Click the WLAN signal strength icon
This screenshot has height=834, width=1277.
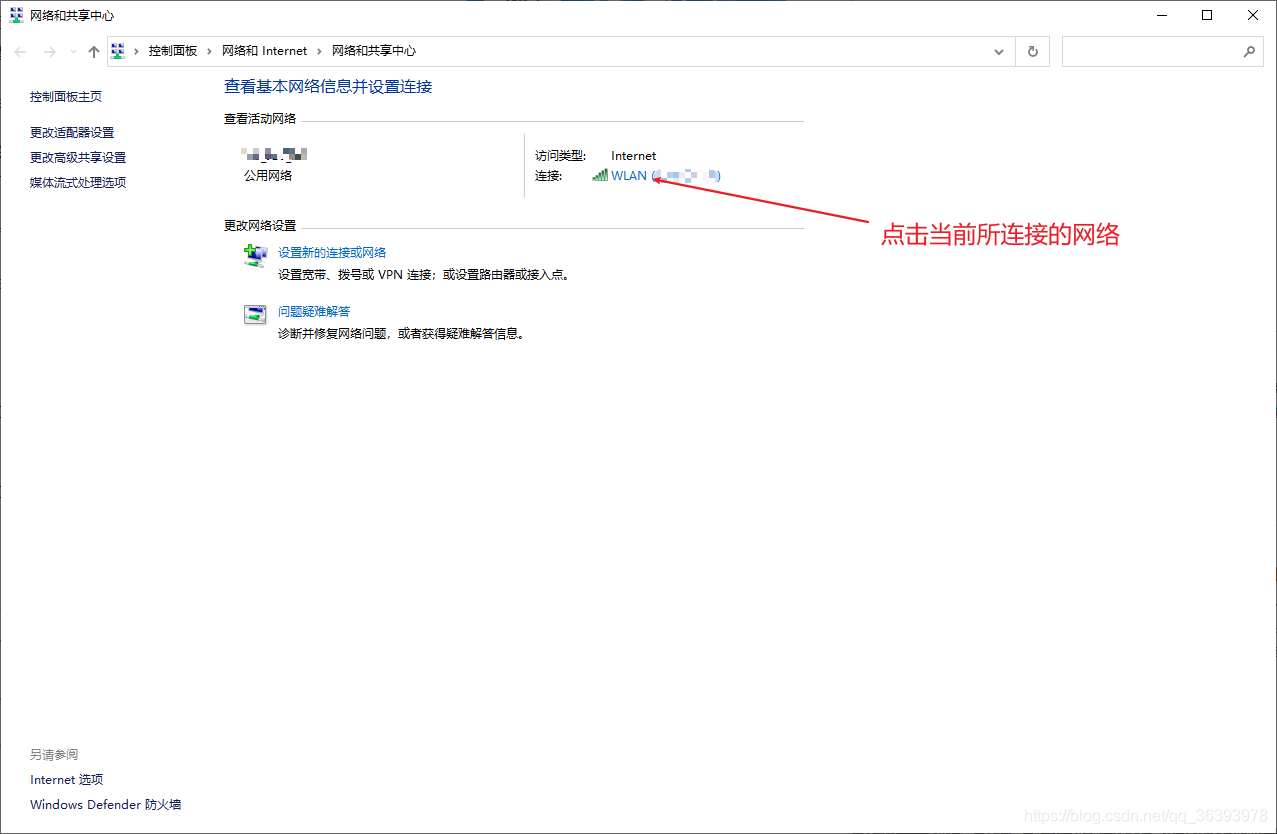click(x=600, y=175)
